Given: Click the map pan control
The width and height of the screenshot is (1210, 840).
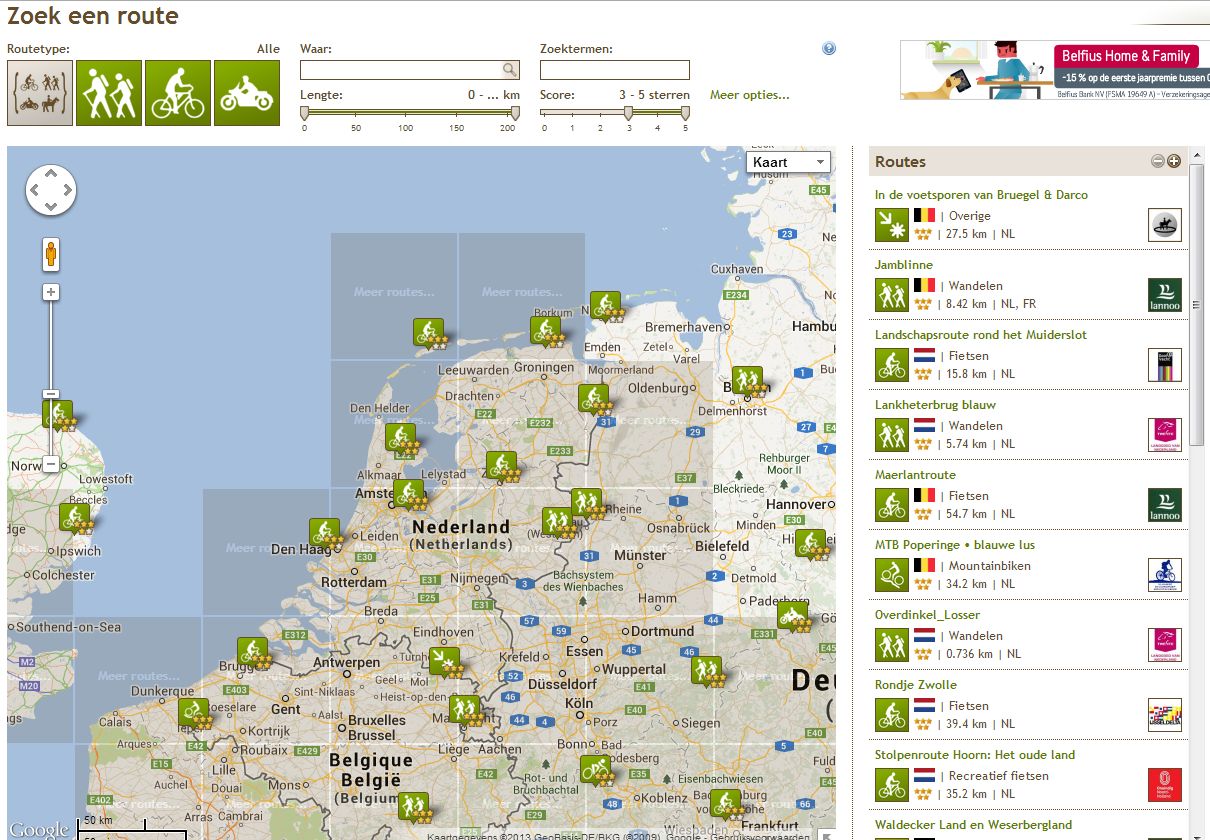Looking at the screenshot, I should tap(51, 190).
